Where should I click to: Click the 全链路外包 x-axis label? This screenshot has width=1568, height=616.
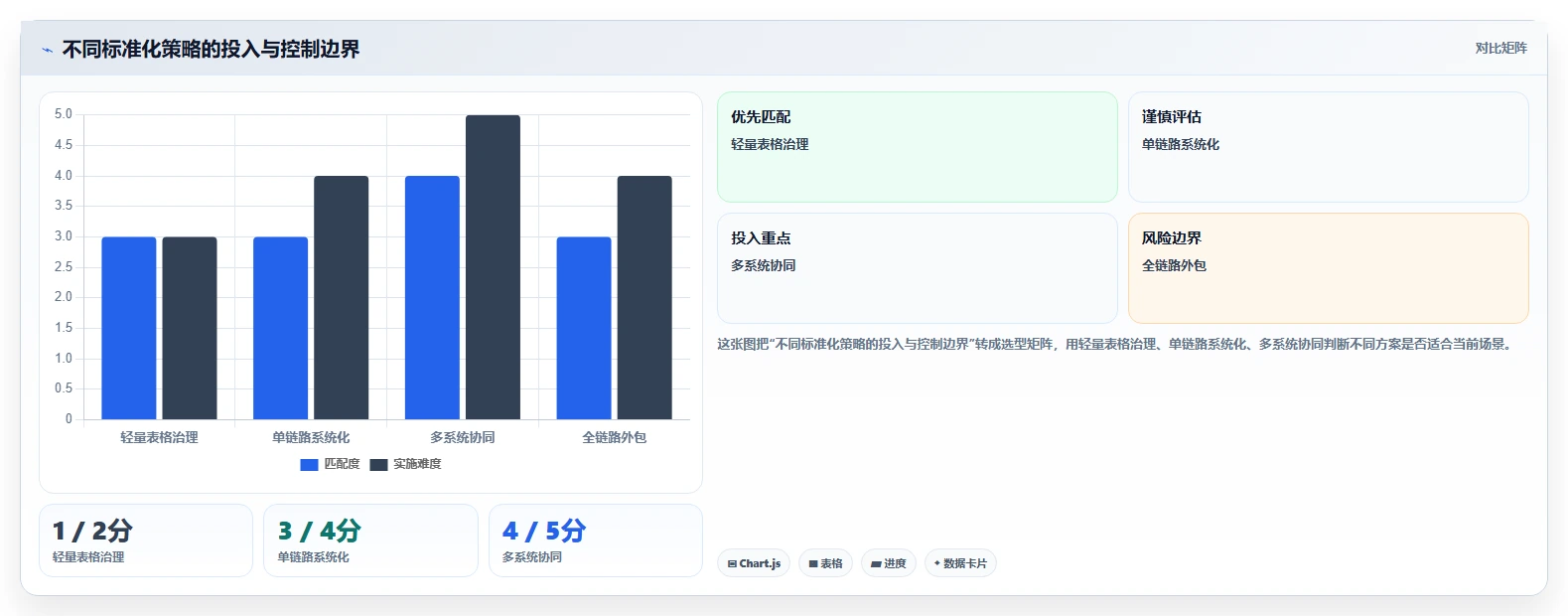(614, 437)
